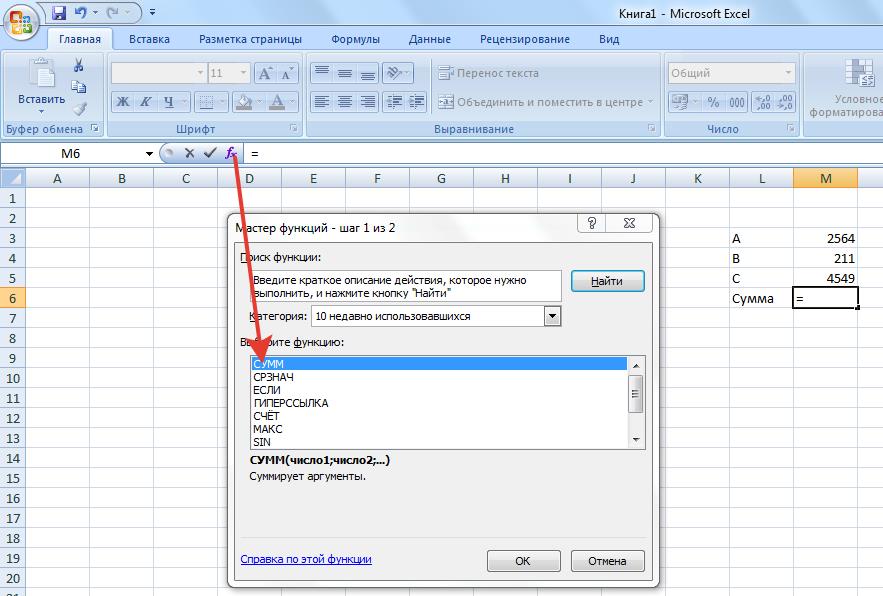Toggle italic (К) formatting

[145, 102]
